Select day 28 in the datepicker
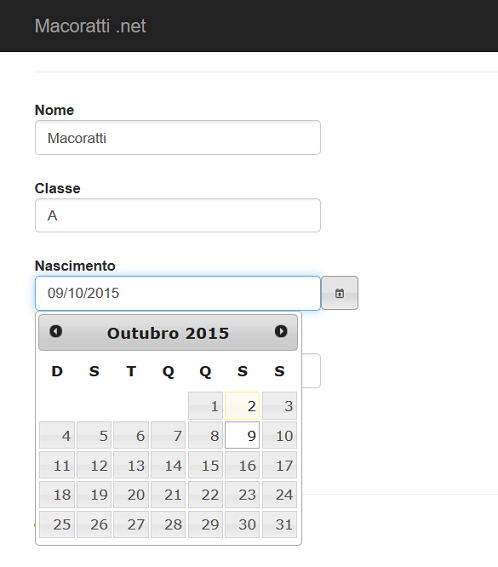Image resolution: width=498 pixels, height=567 pixels. (168, 524)
